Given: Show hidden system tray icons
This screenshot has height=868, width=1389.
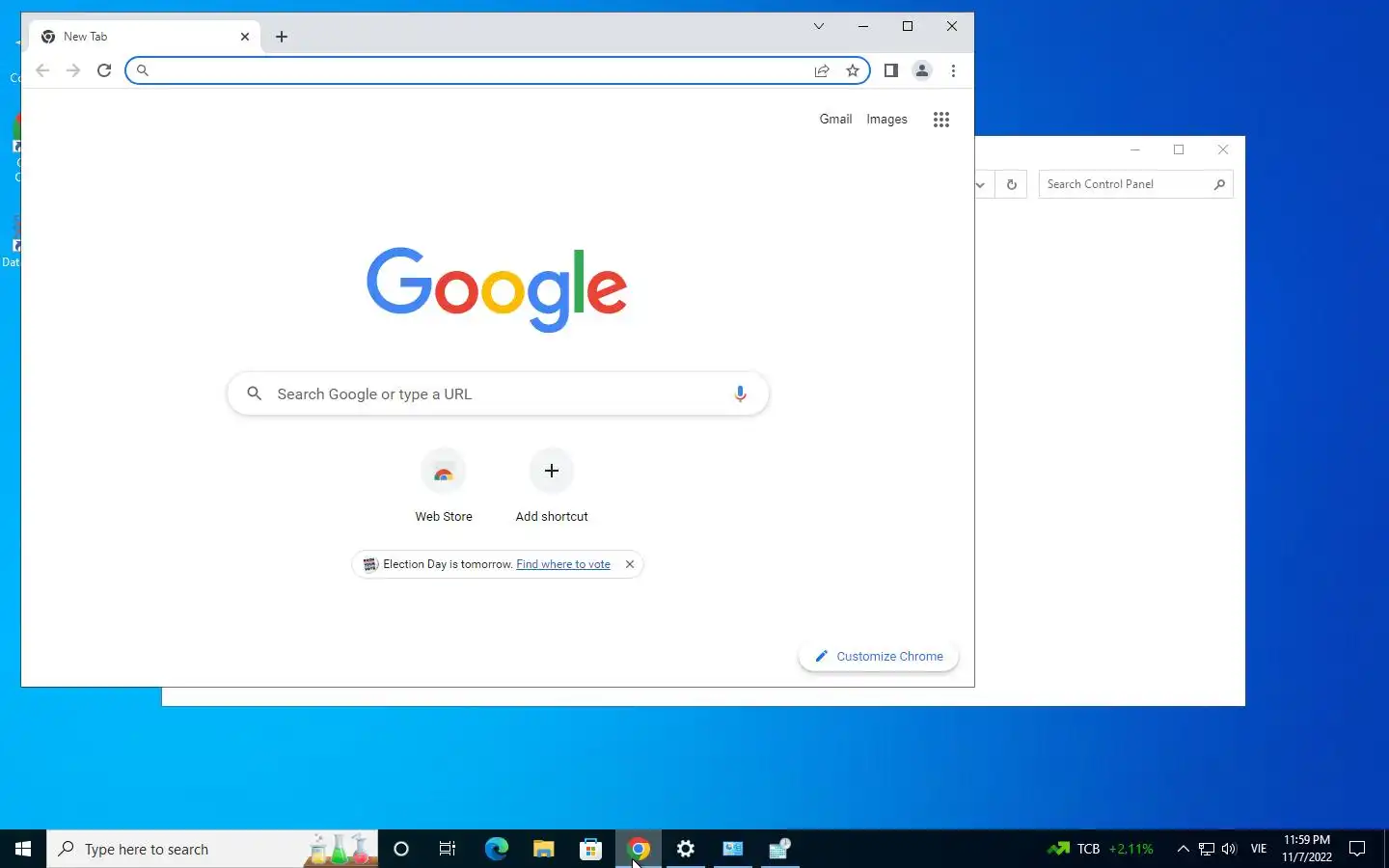Looking at the screenshot, I should [1184, 849].
